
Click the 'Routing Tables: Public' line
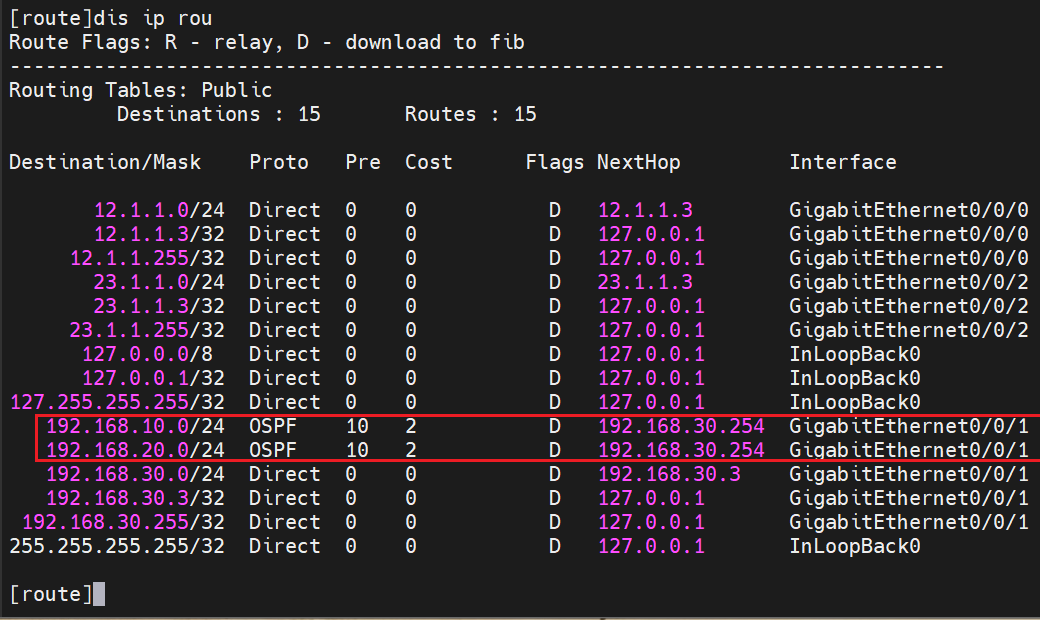[x=140, y=90]
